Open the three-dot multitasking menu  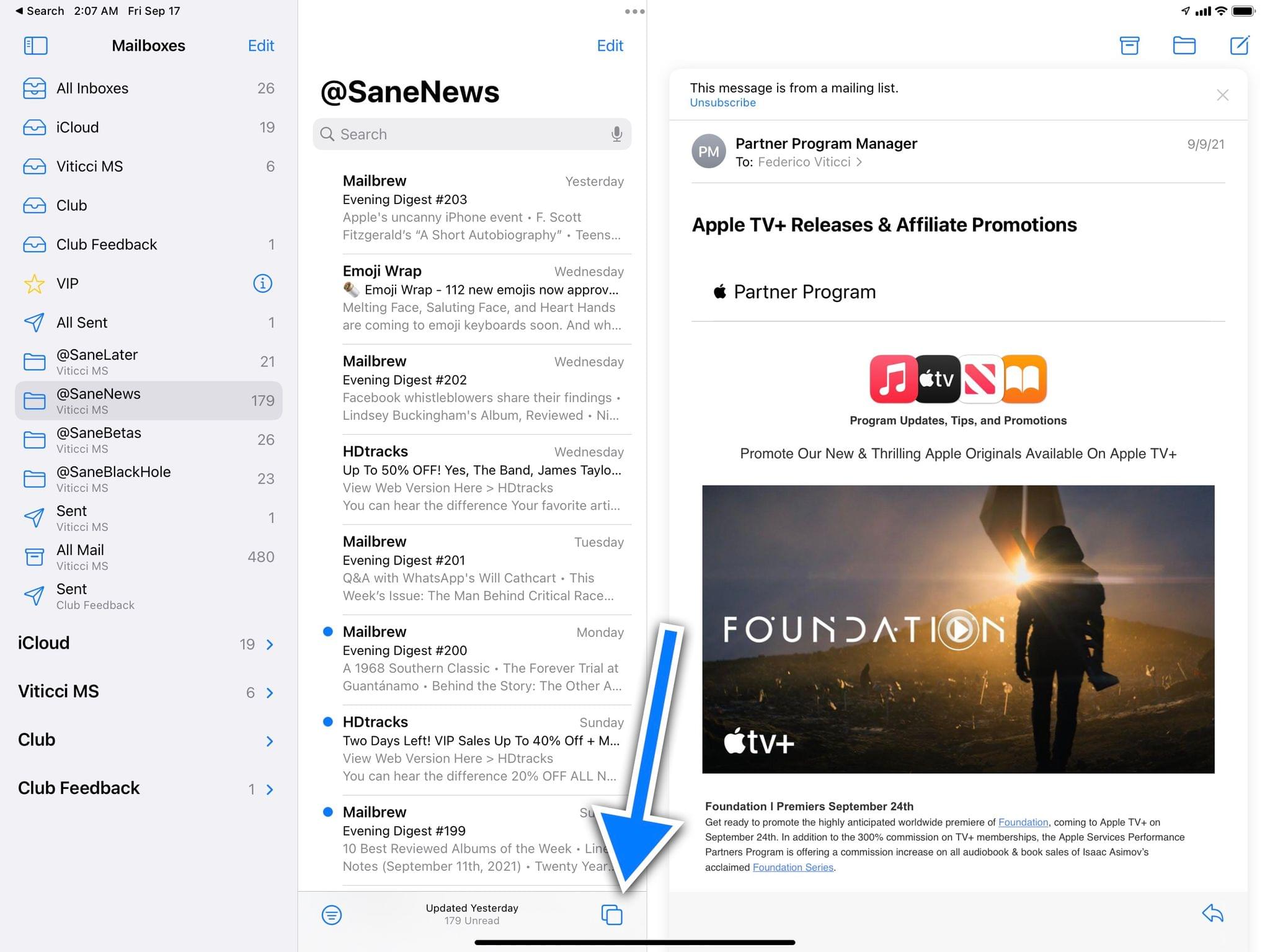pyautogui.click(x=634, y=11)
